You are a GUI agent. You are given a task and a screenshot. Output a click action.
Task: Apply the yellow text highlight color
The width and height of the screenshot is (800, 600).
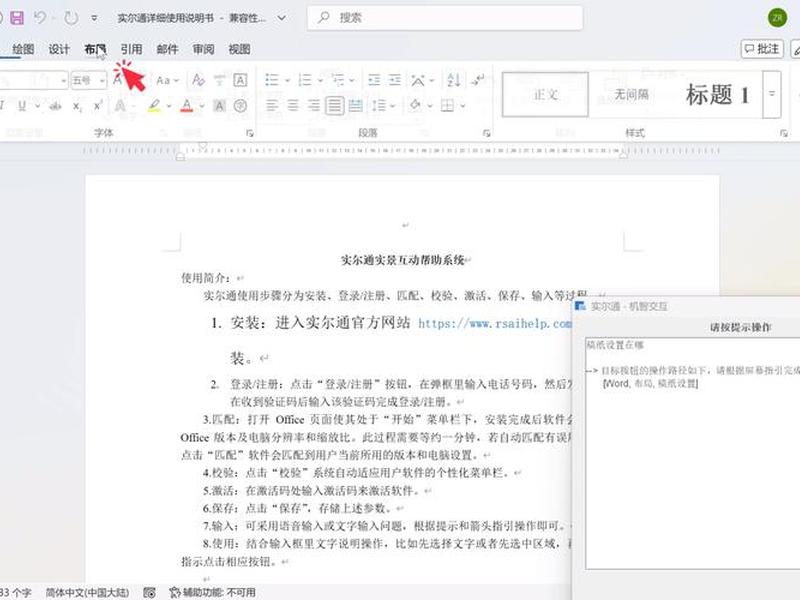[154, 106]
